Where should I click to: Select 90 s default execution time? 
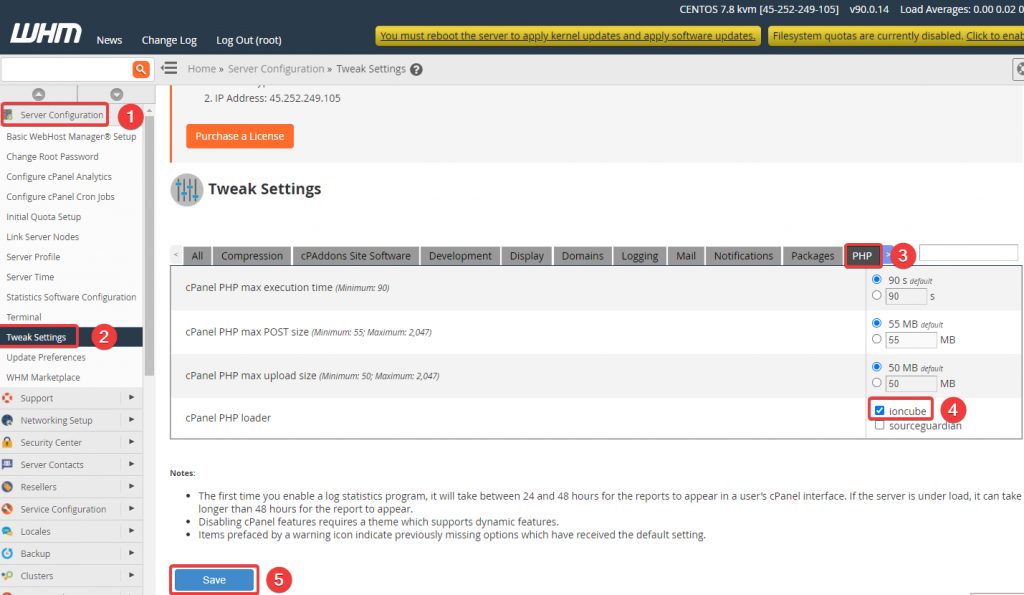coord(876,280)
